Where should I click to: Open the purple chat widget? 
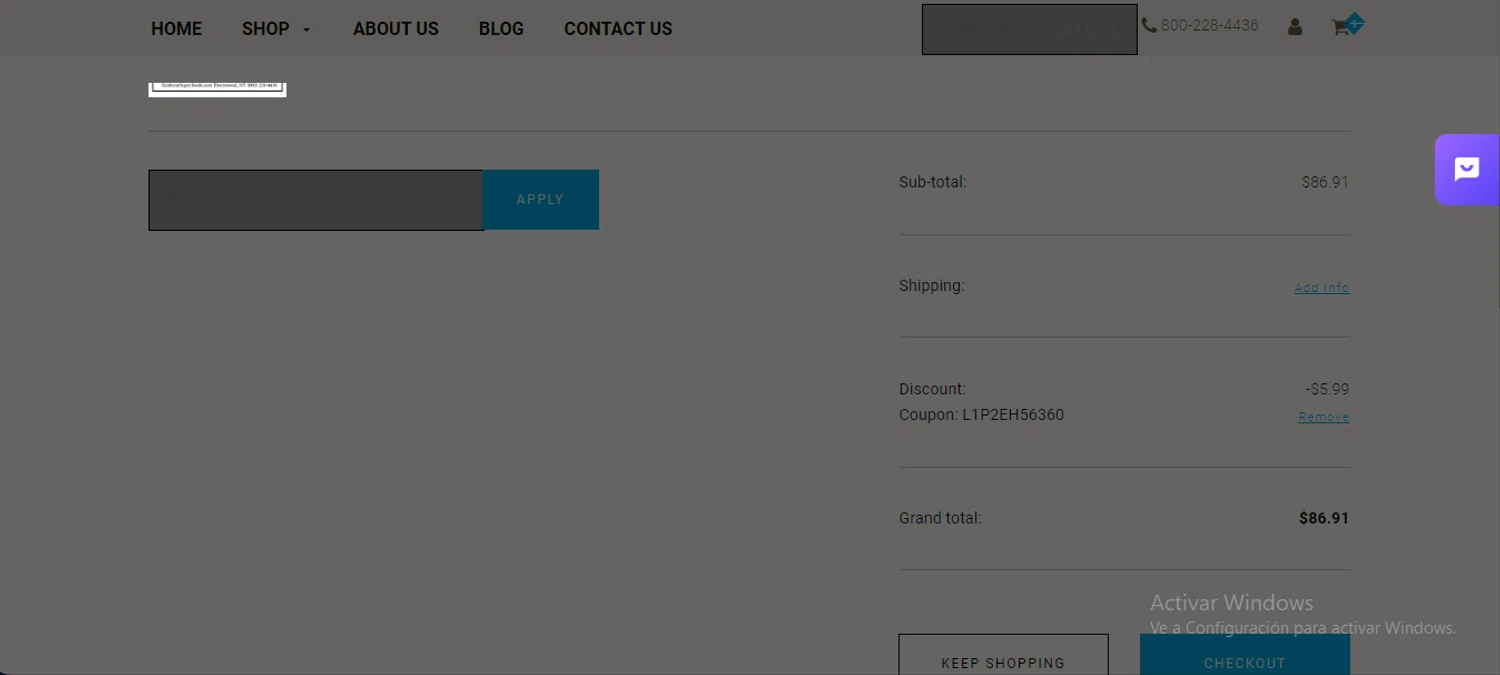(1467, 169)
